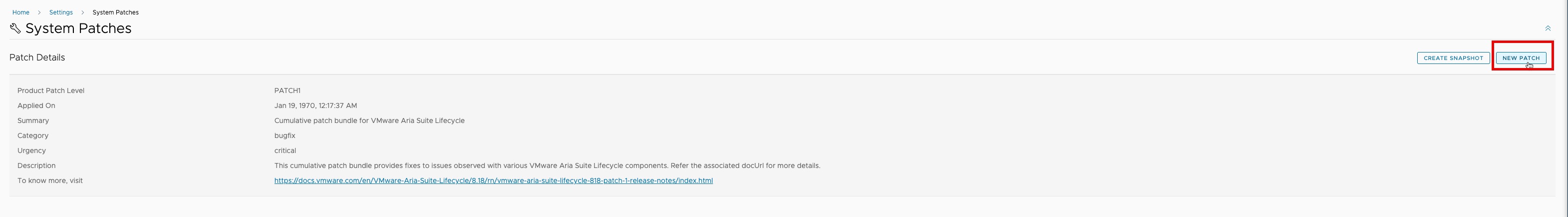Select the bugfix category value
The image size is (1568, 217).
(x=284, y=135)
